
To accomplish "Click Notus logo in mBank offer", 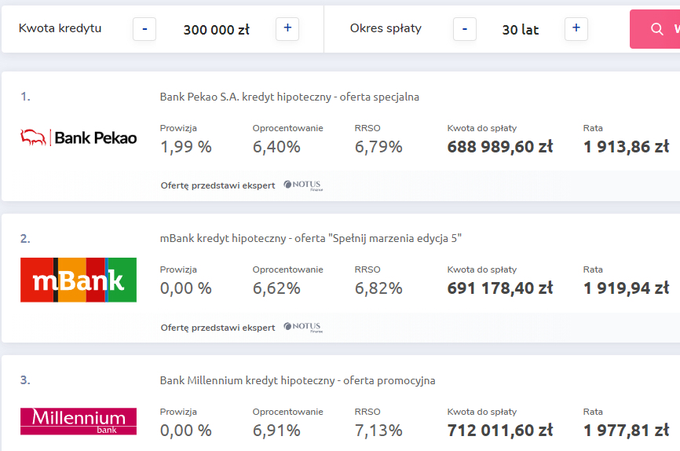I will [303, 327].
